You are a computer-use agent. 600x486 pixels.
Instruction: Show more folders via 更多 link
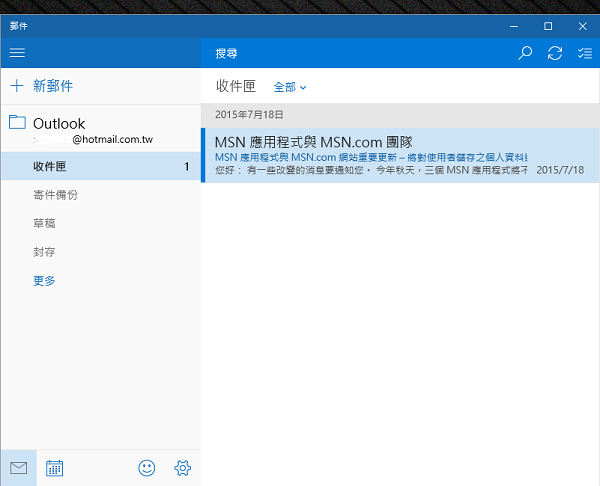[44, 281]
